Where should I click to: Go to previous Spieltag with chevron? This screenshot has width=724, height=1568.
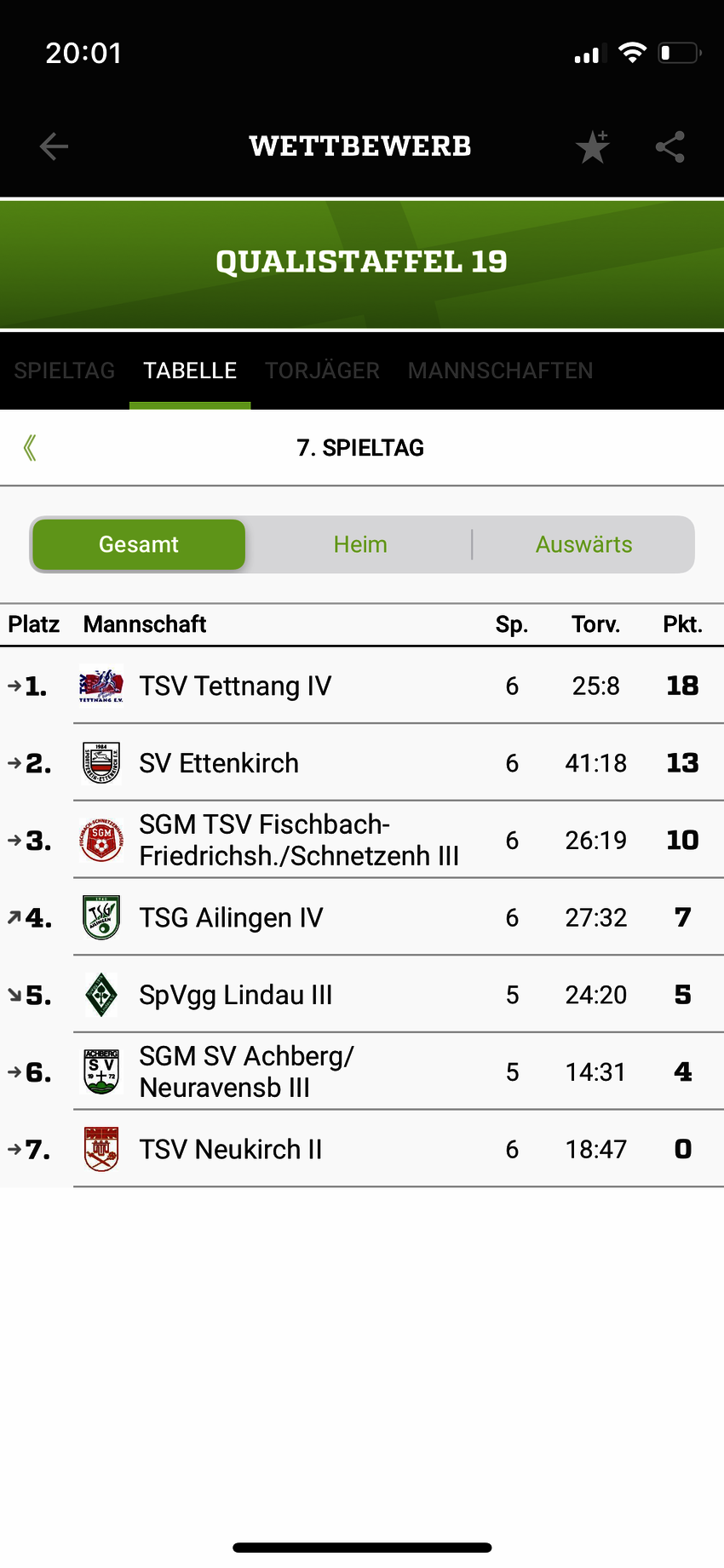31,448
